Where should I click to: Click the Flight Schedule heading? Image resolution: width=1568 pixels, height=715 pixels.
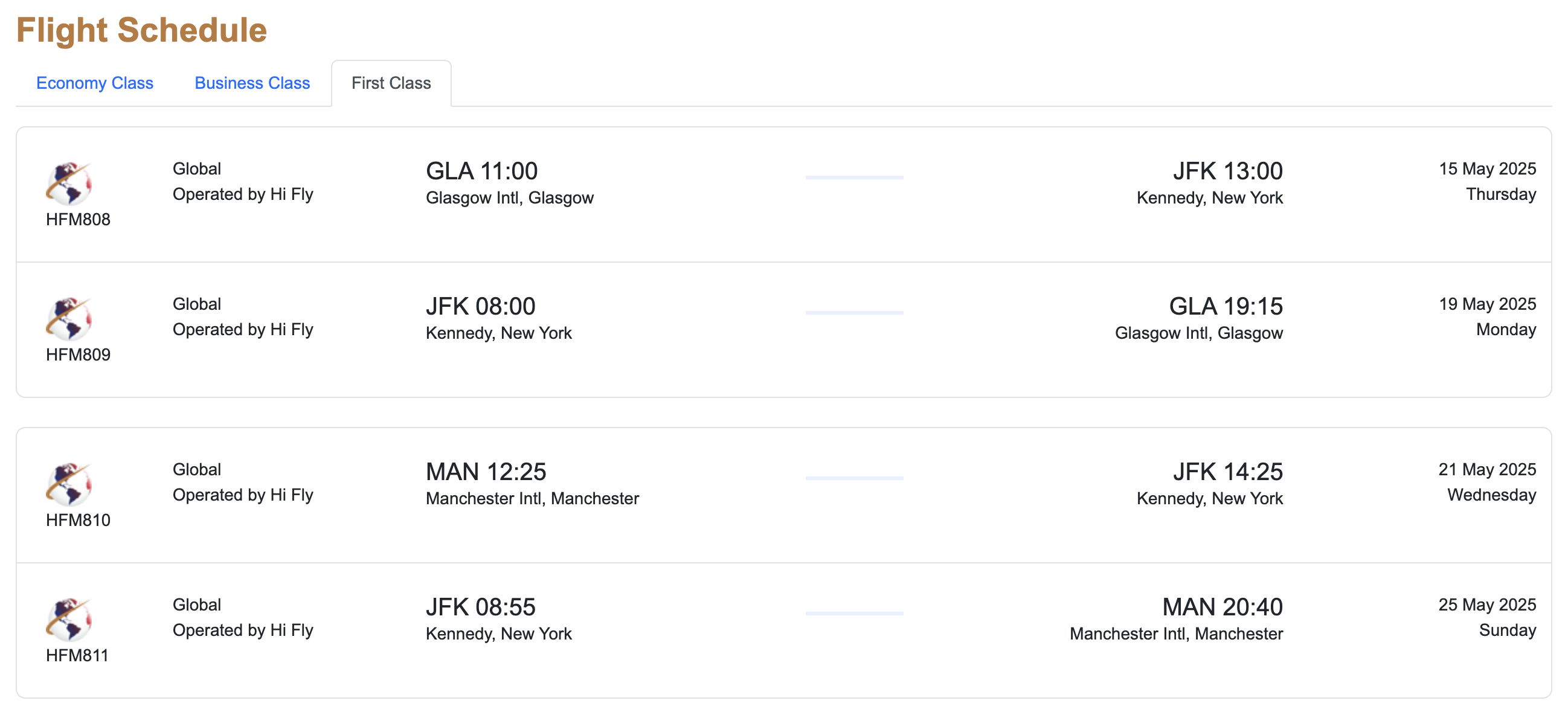[141, 30]
